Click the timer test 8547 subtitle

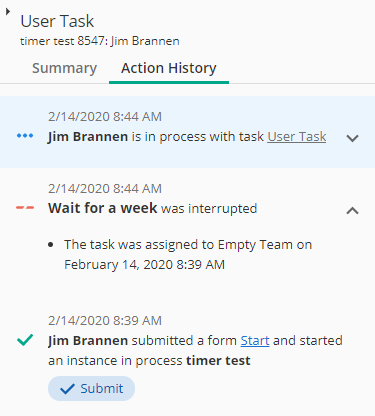tap(100, 41)
